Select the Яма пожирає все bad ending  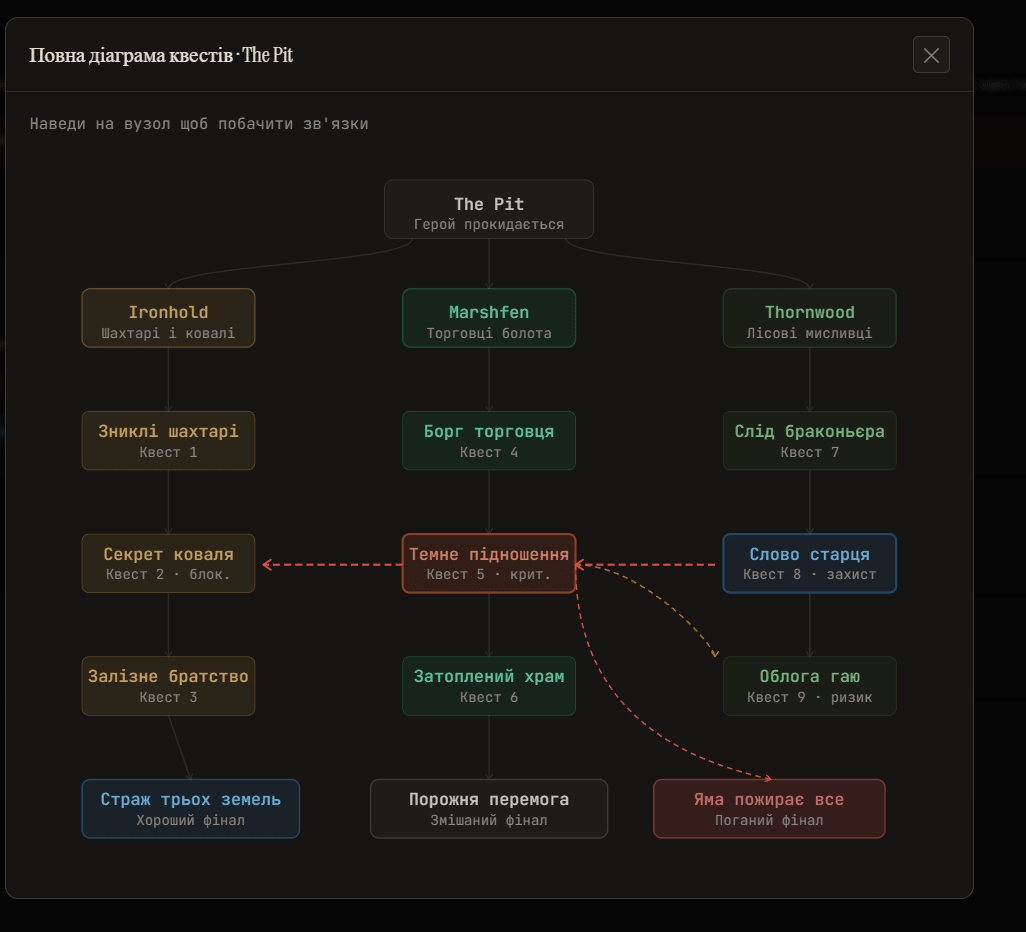pos(769,809)
